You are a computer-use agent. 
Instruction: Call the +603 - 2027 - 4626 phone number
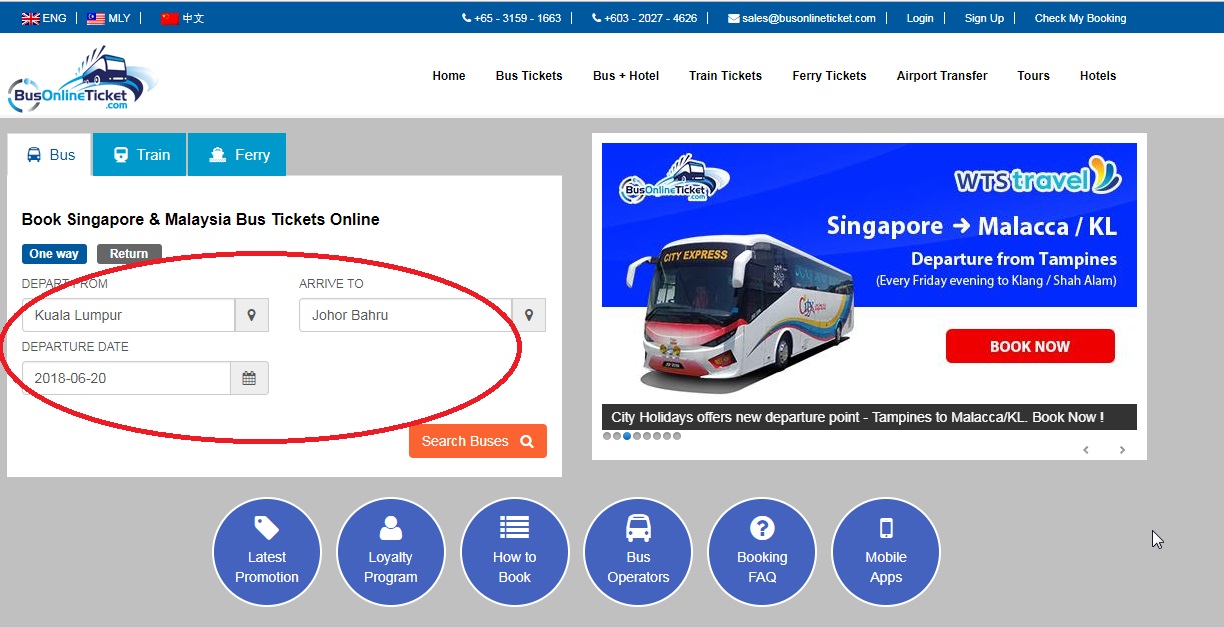click(645, 18)
